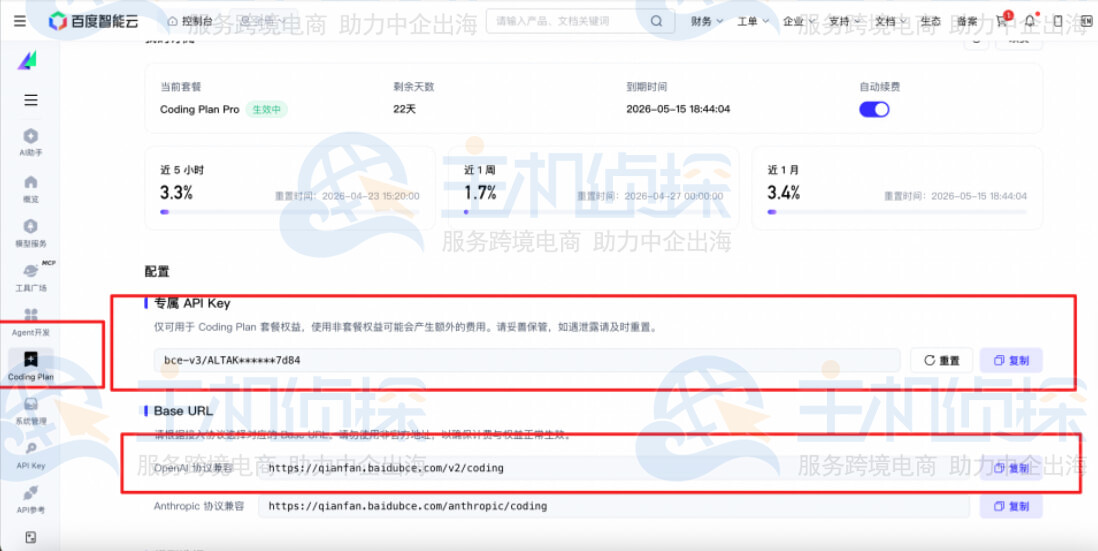
Task: Click the far-right header icon
Action: tap(1085, 21)
